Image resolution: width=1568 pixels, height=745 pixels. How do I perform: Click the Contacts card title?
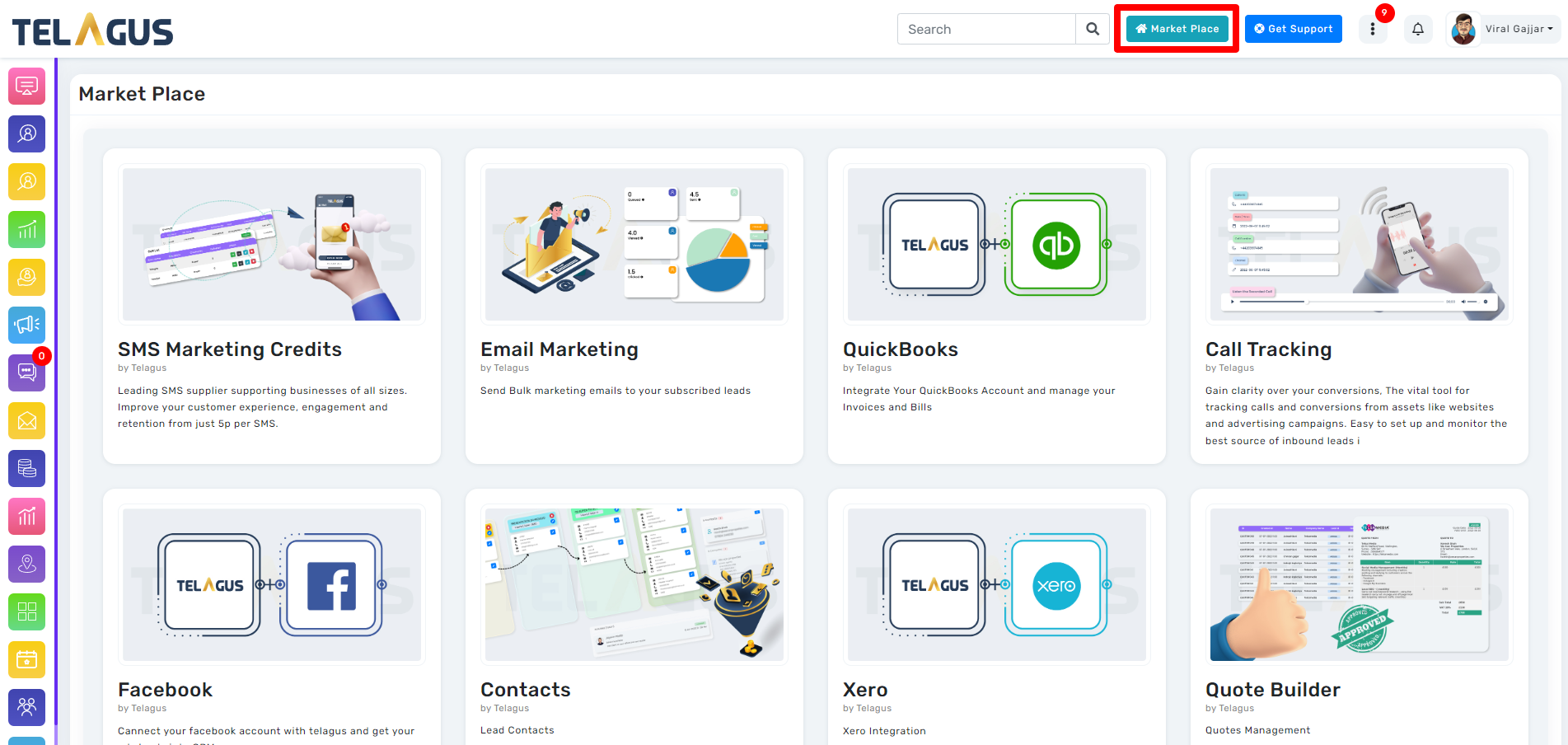[526, 690]
